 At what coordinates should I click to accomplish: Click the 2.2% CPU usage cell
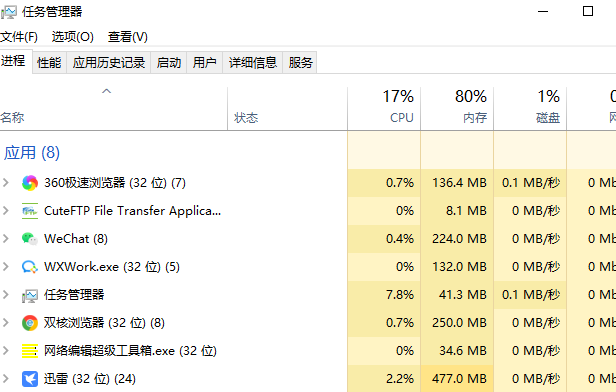tap(384, 379)
